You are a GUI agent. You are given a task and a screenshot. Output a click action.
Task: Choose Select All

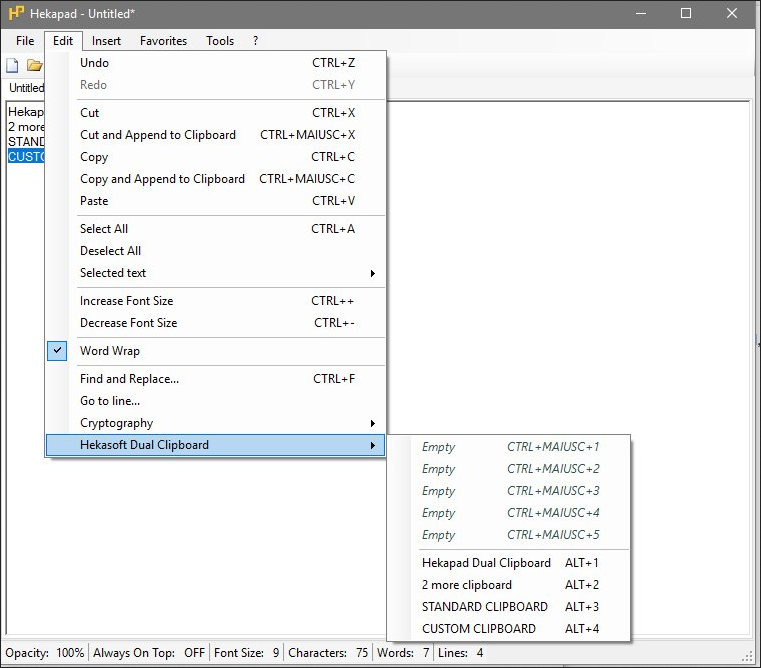tap(215, 229)
